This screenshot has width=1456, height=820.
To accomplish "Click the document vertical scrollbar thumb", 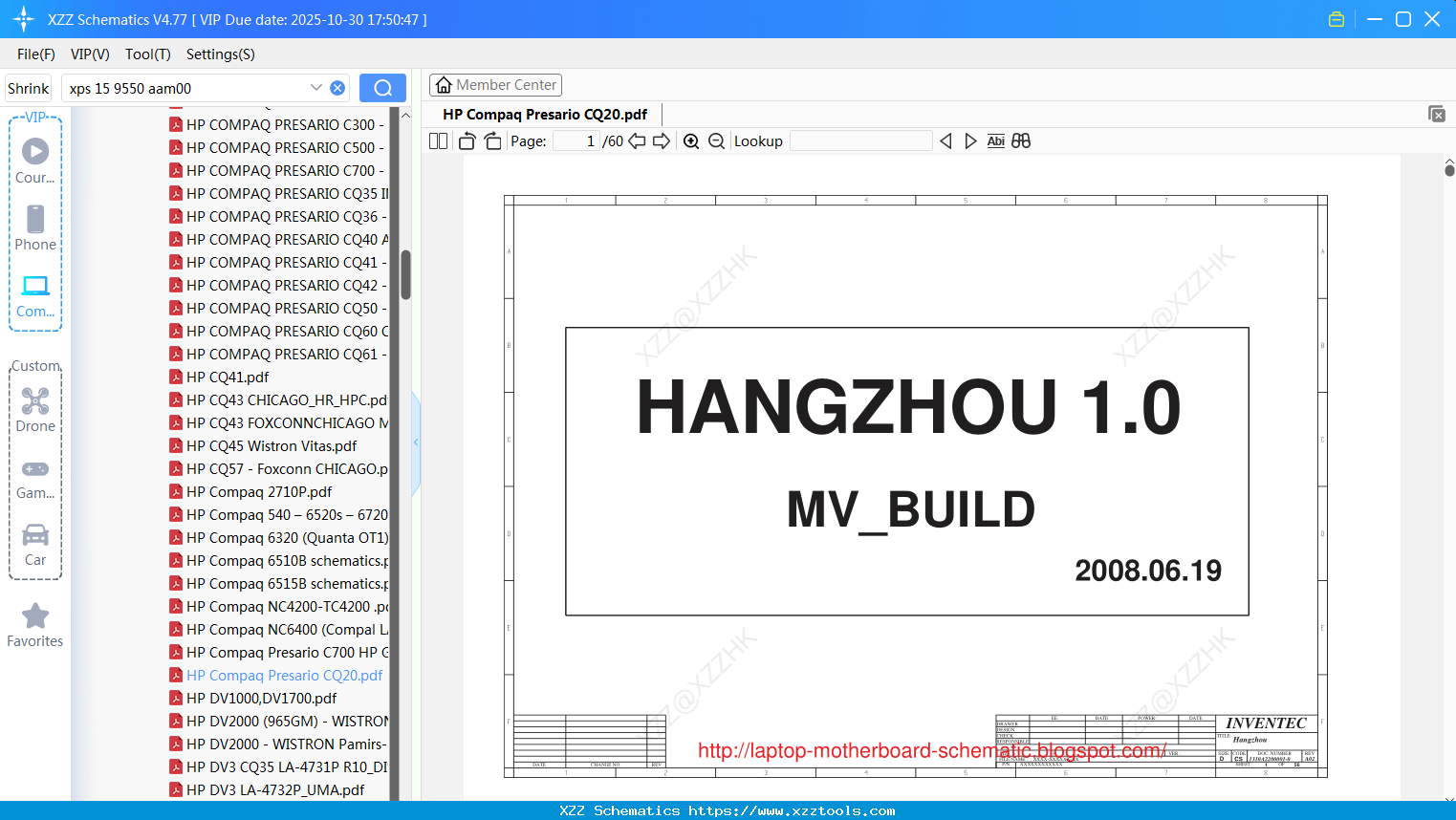I will tap(1449, 170).
